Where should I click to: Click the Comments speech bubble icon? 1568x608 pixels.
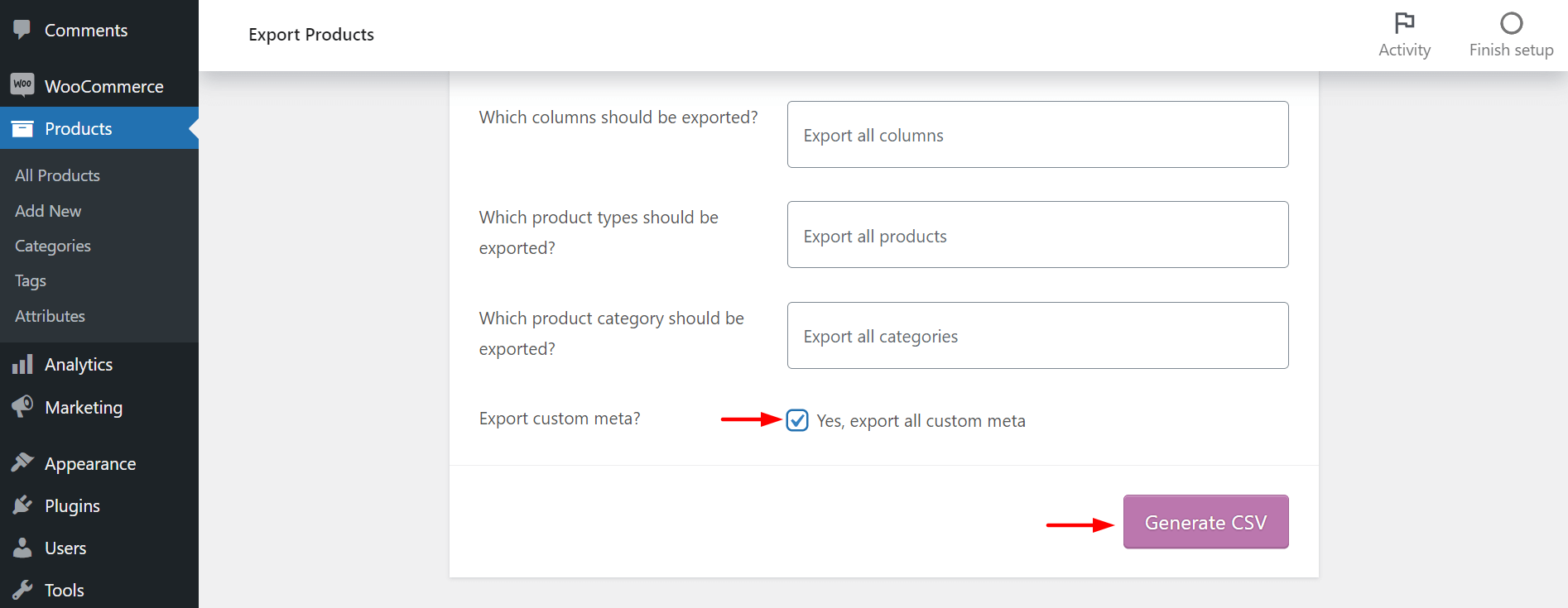22,30
